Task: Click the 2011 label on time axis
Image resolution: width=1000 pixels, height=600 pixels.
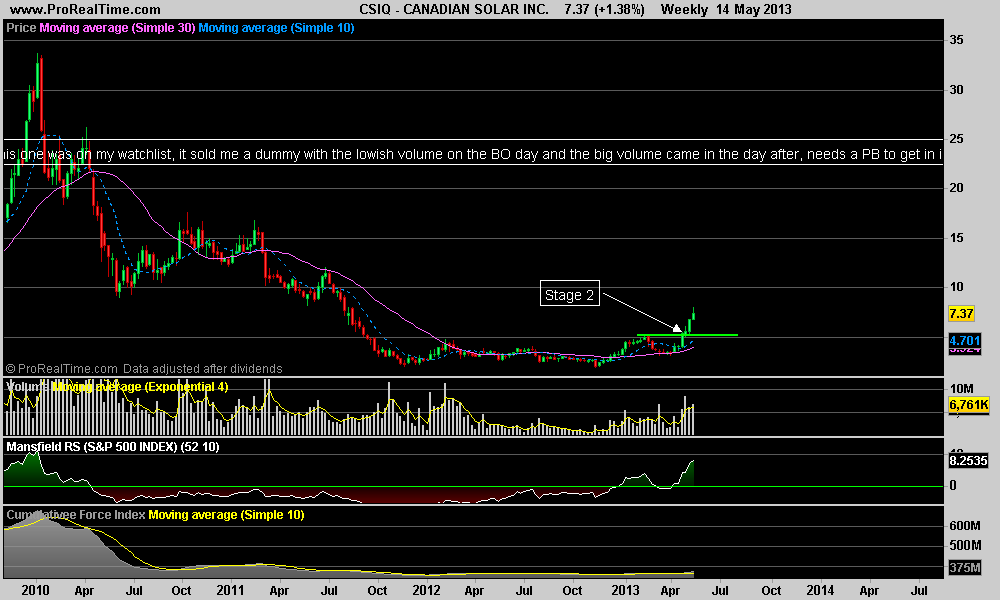Action: pos(230,590)
